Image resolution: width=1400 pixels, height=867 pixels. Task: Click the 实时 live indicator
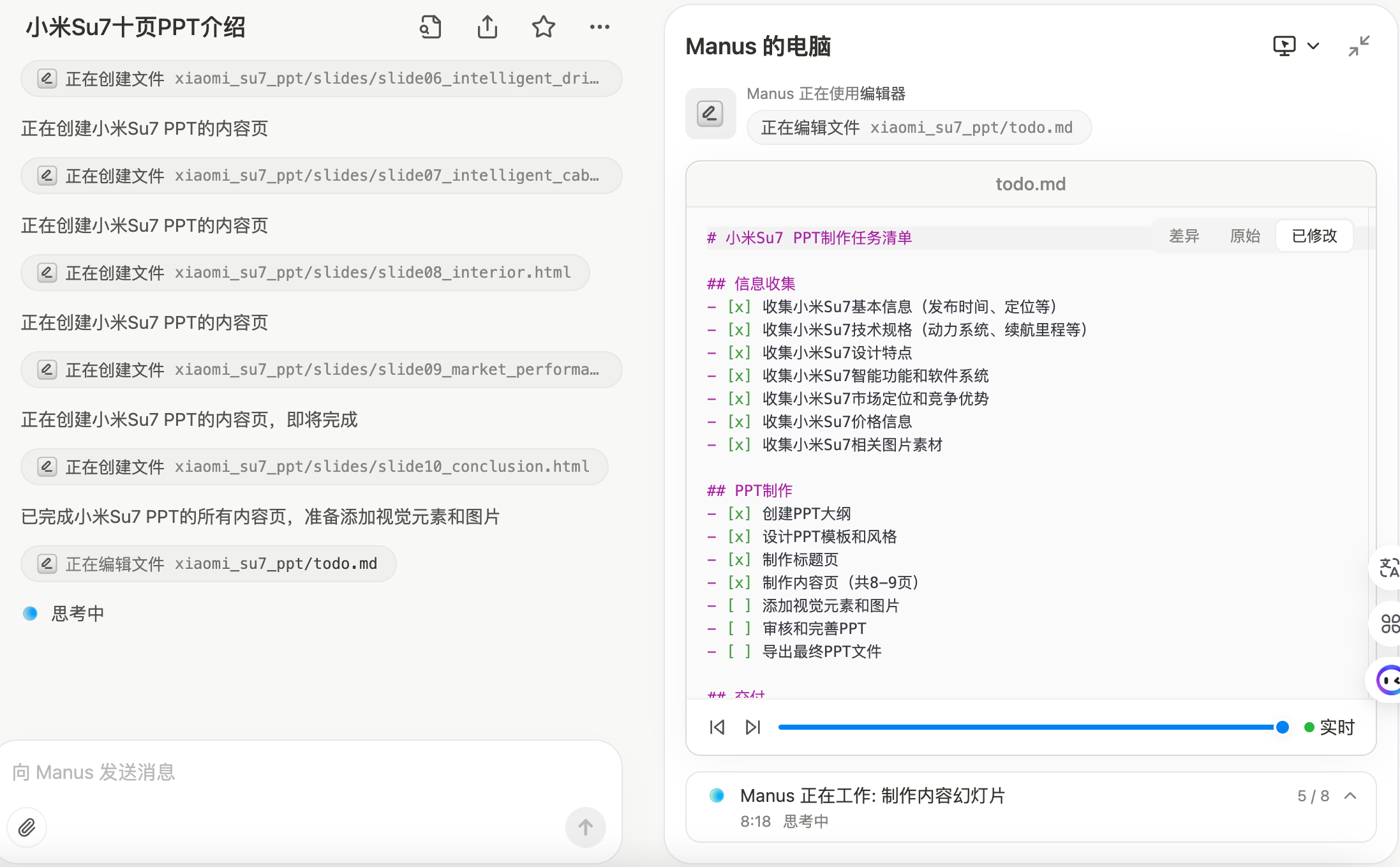[x=1329, y=727]
